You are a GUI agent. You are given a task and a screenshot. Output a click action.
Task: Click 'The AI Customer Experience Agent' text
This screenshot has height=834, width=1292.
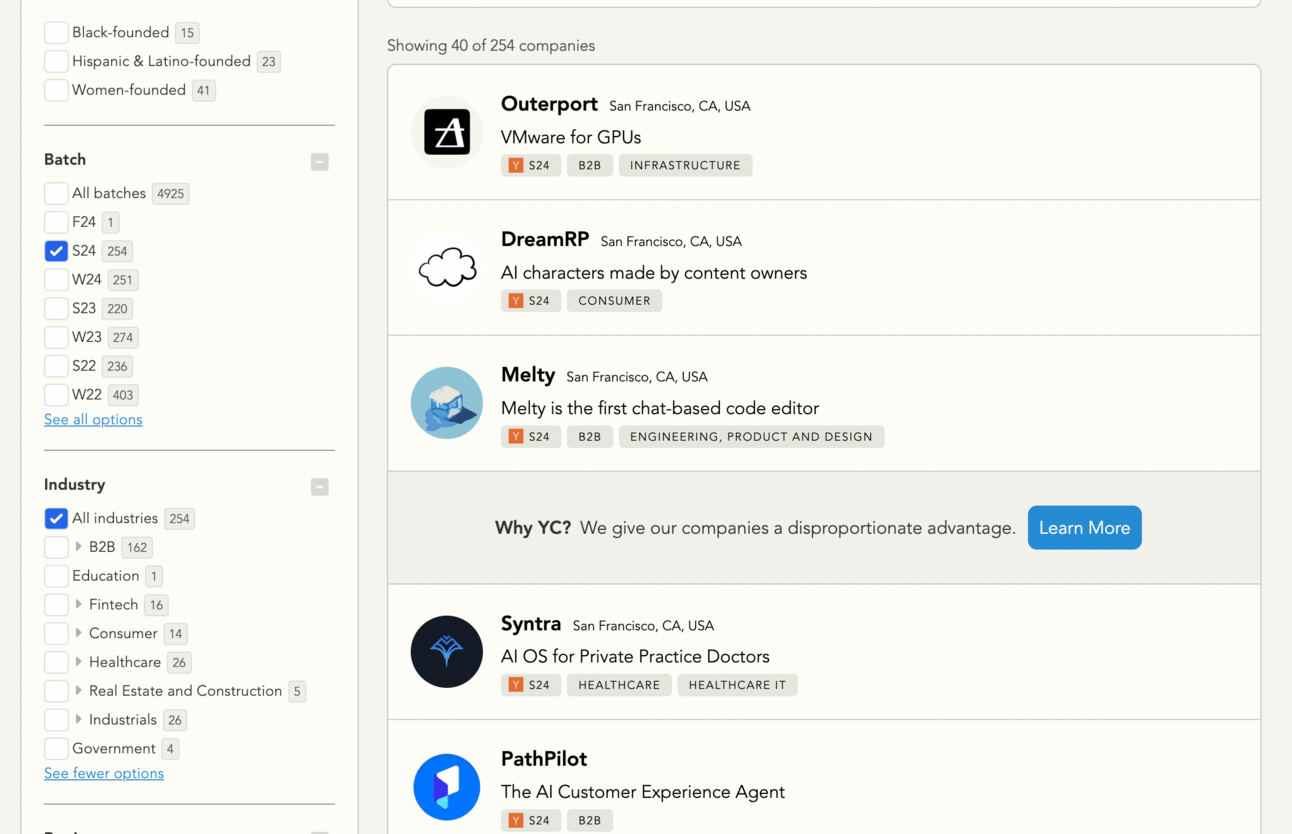point(643,792)
